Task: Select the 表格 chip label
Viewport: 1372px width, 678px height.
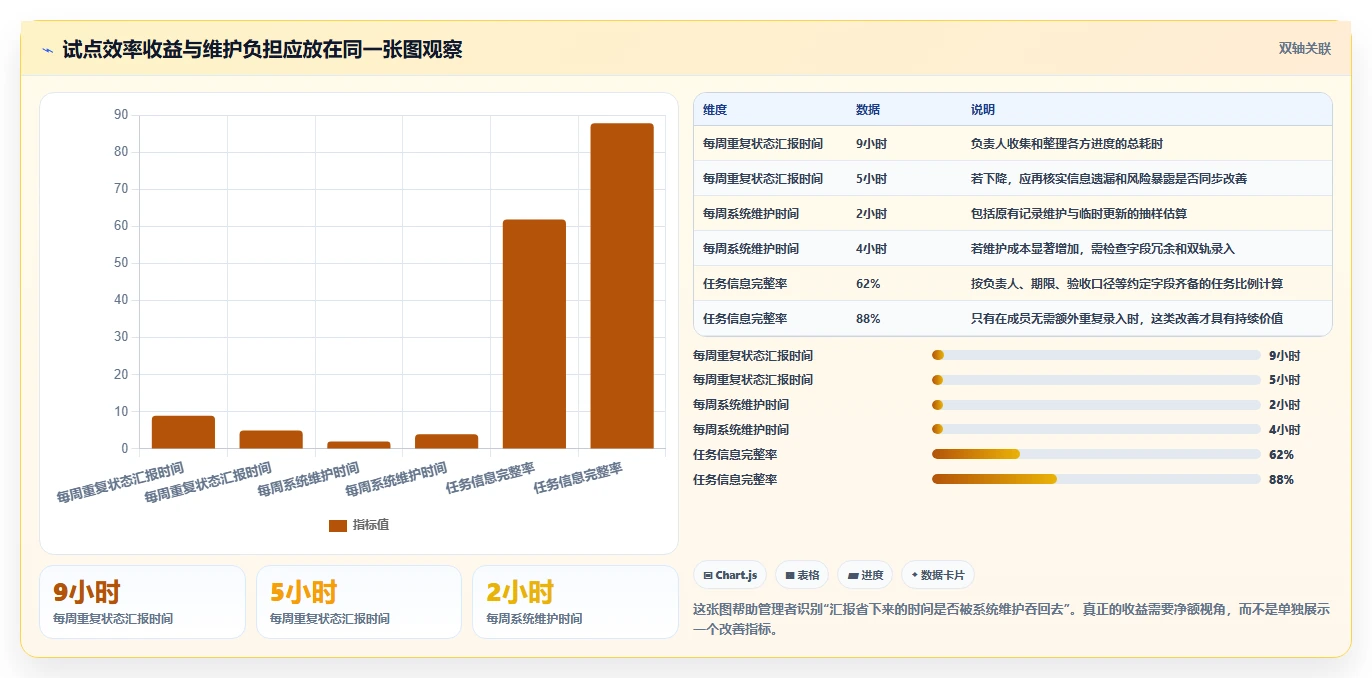Action: click(x=808, y=575)
